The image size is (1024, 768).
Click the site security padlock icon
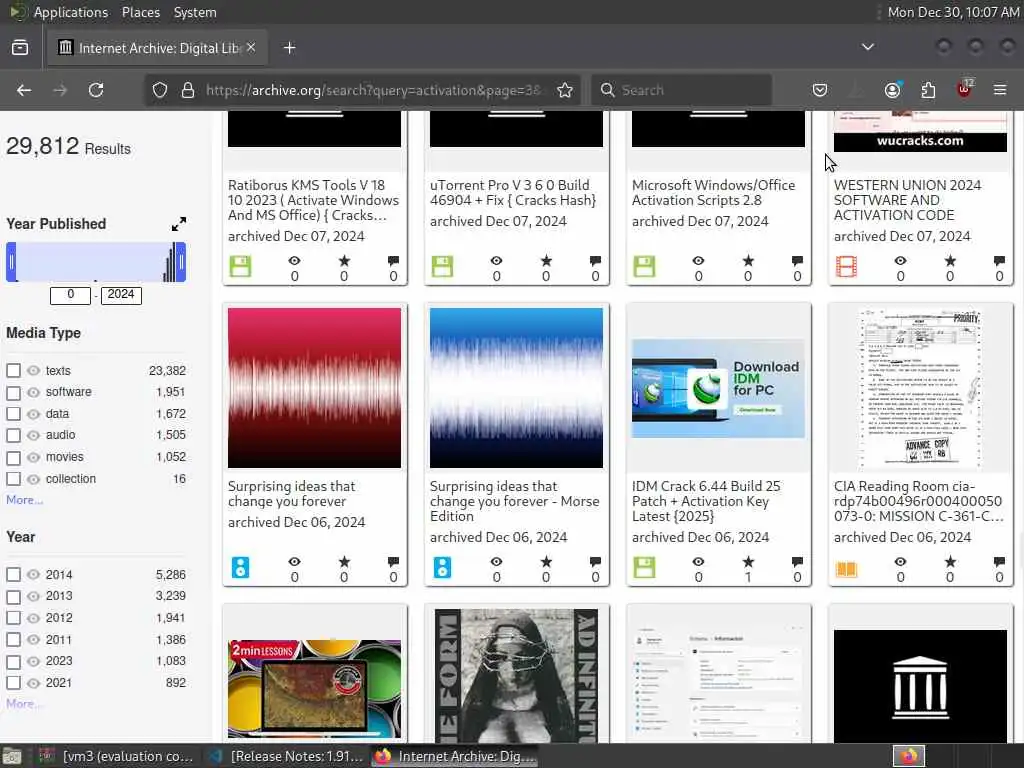188,90
